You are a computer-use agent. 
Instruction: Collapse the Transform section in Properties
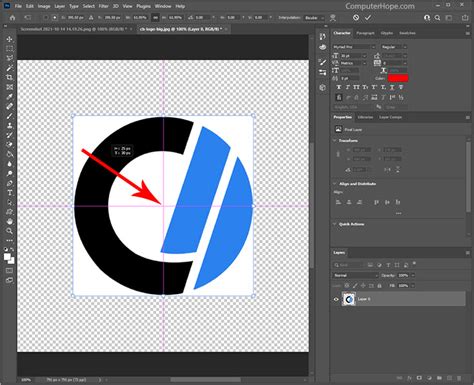[x=335, y=141]
